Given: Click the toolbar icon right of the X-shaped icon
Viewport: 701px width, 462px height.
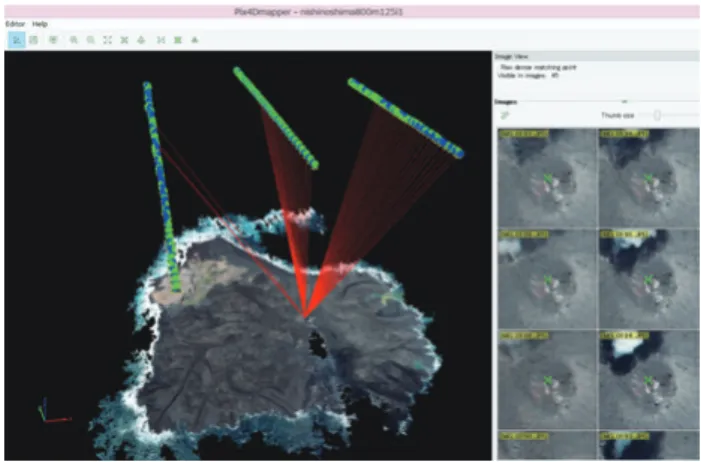Looking at the screenshot, I should tap(141, 40).
